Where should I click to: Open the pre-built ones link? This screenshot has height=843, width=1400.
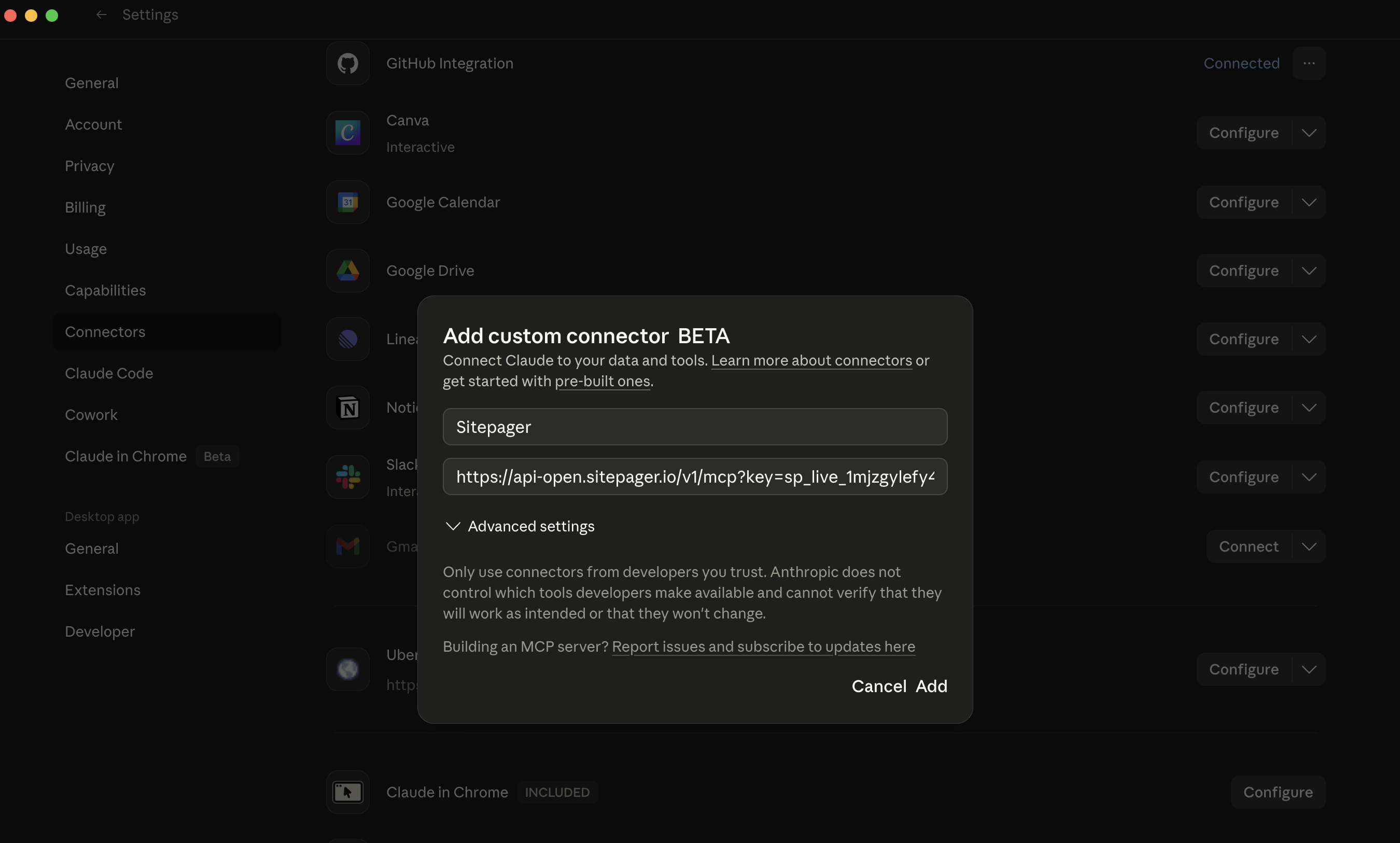(x=603, y=381)
